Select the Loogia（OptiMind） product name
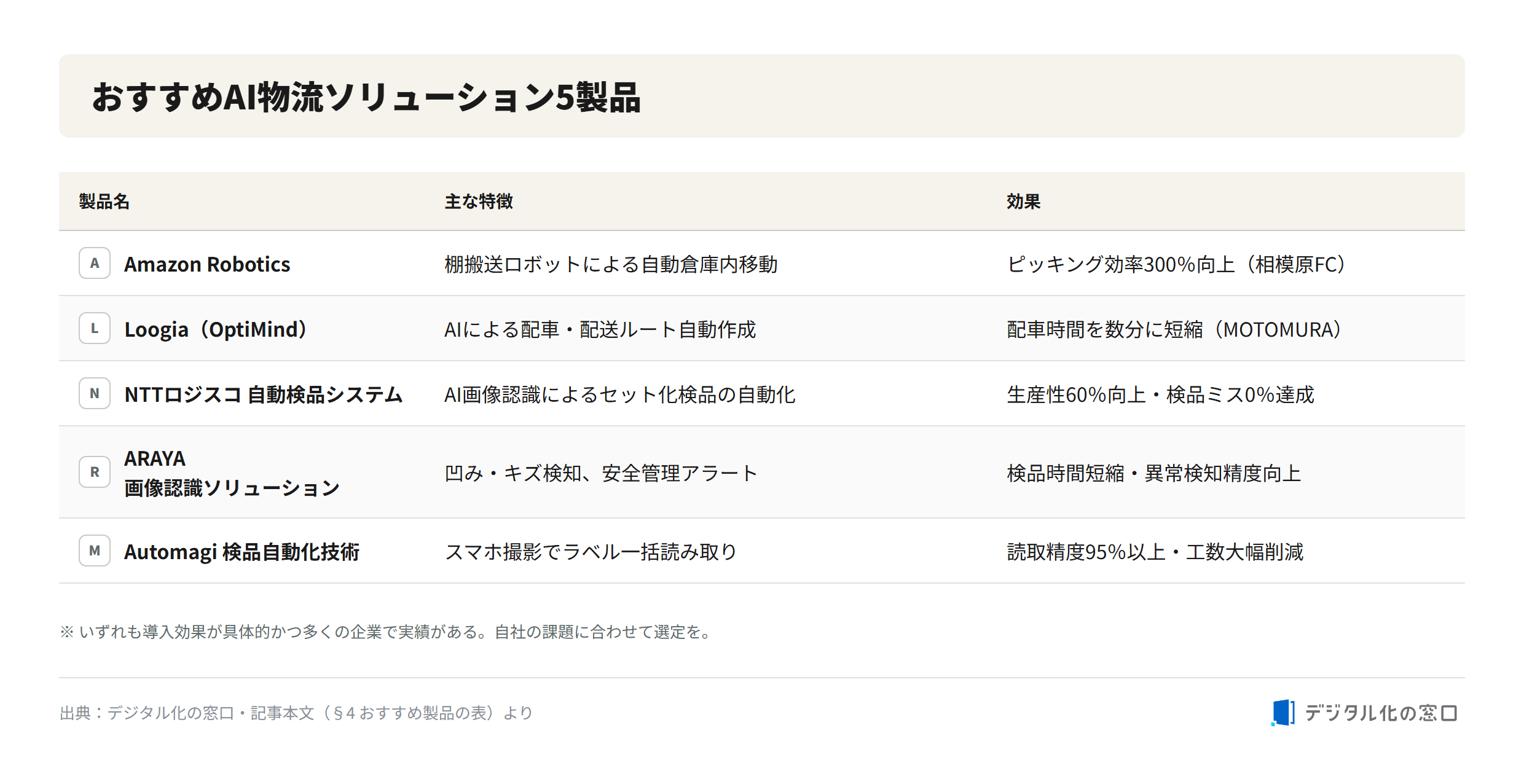1524x784 pixels. (x=216, y=329)
